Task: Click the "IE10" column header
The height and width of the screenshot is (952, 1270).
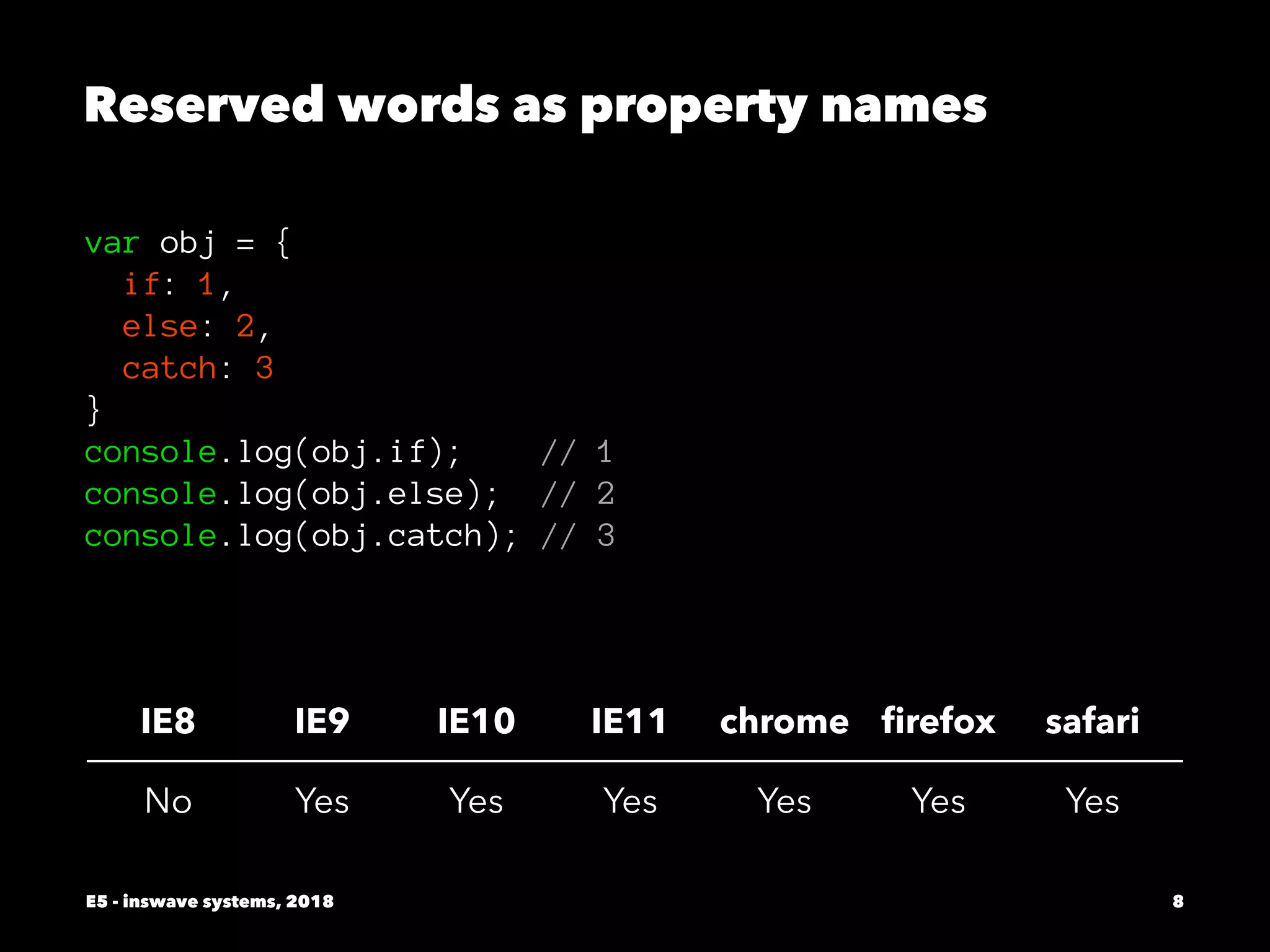Action: (x=476, y=721)
